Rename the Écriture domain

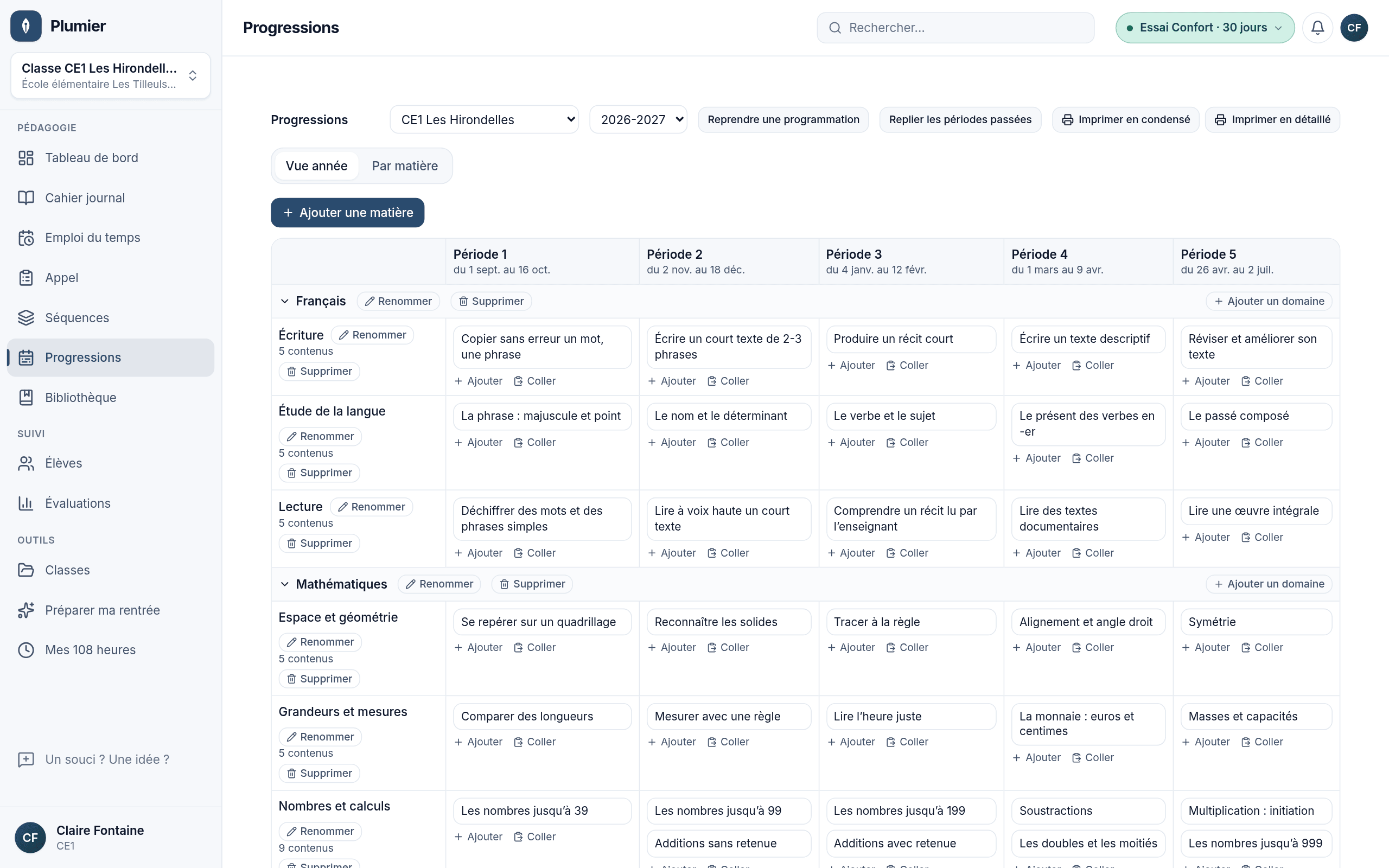pos(373,335)
